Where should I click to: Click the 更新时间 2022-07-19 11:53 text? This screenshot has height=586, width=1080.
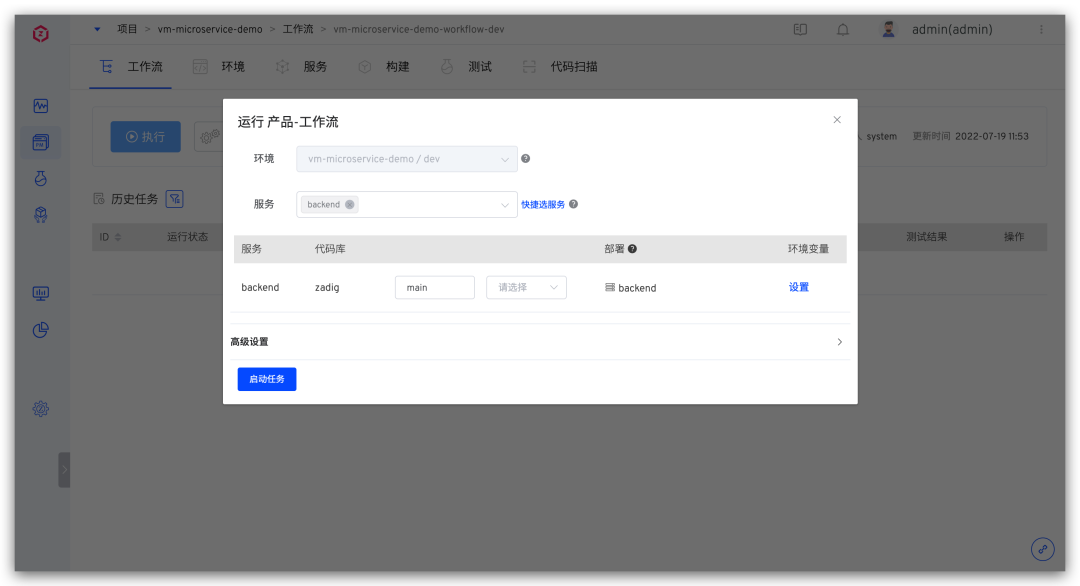click(970, 136)
